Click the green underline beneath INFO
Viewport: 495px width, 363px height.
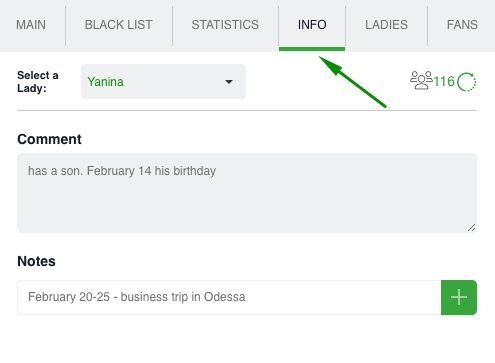(312, 49)
